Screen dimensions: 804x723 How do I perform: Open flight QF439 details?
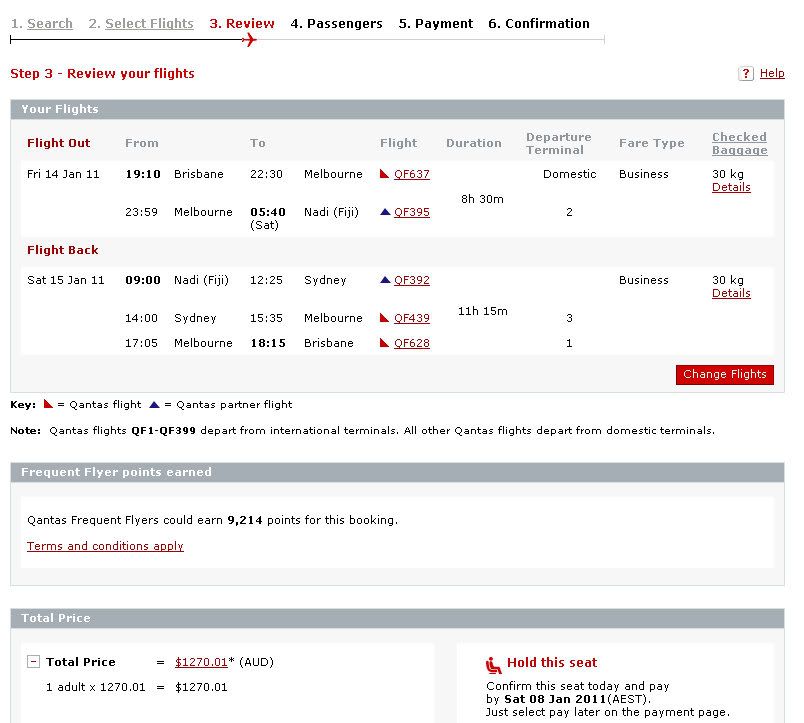[412, 318]
